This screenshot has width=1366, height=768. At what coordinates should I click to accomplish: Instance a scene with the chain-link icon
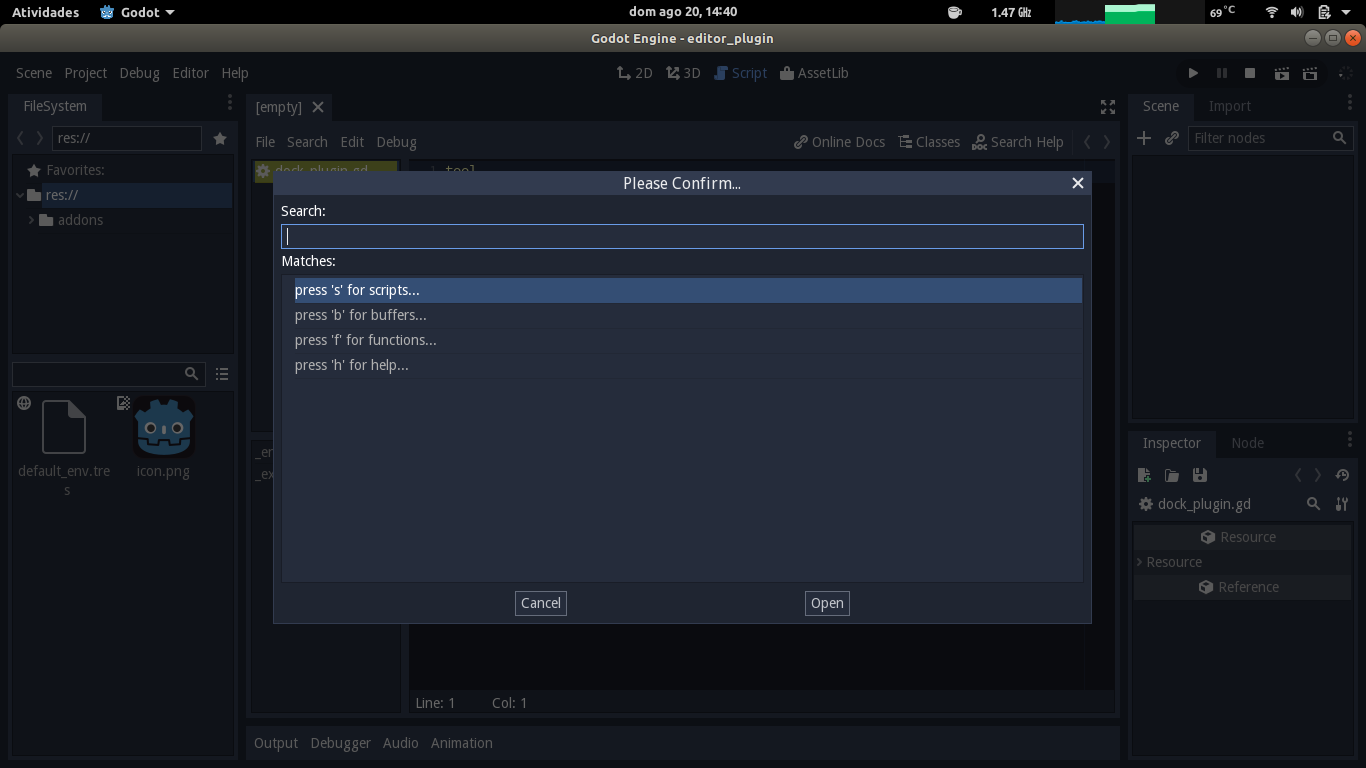pyautogui.click(x=1172, y=138)
